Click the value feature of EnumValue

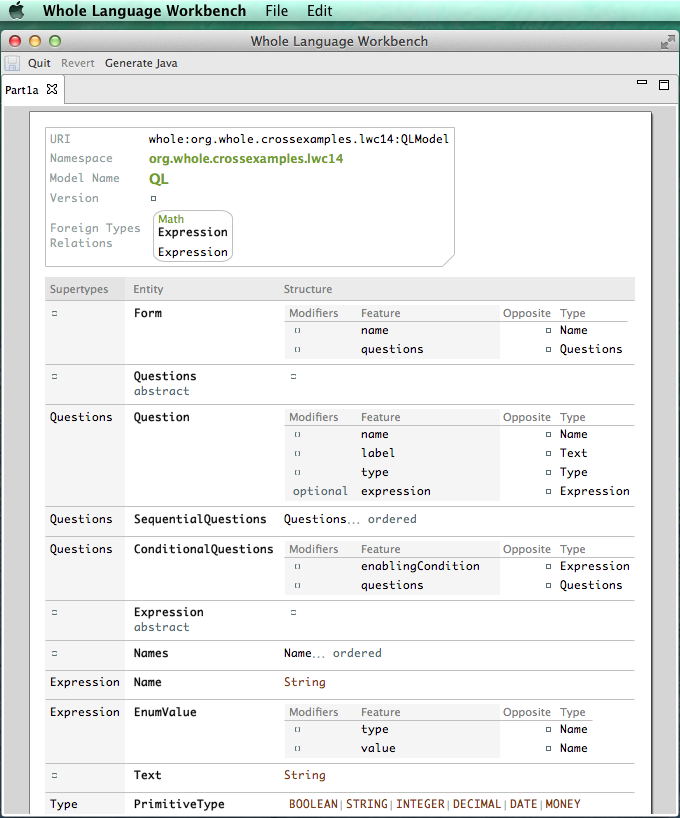pos(378,748)
